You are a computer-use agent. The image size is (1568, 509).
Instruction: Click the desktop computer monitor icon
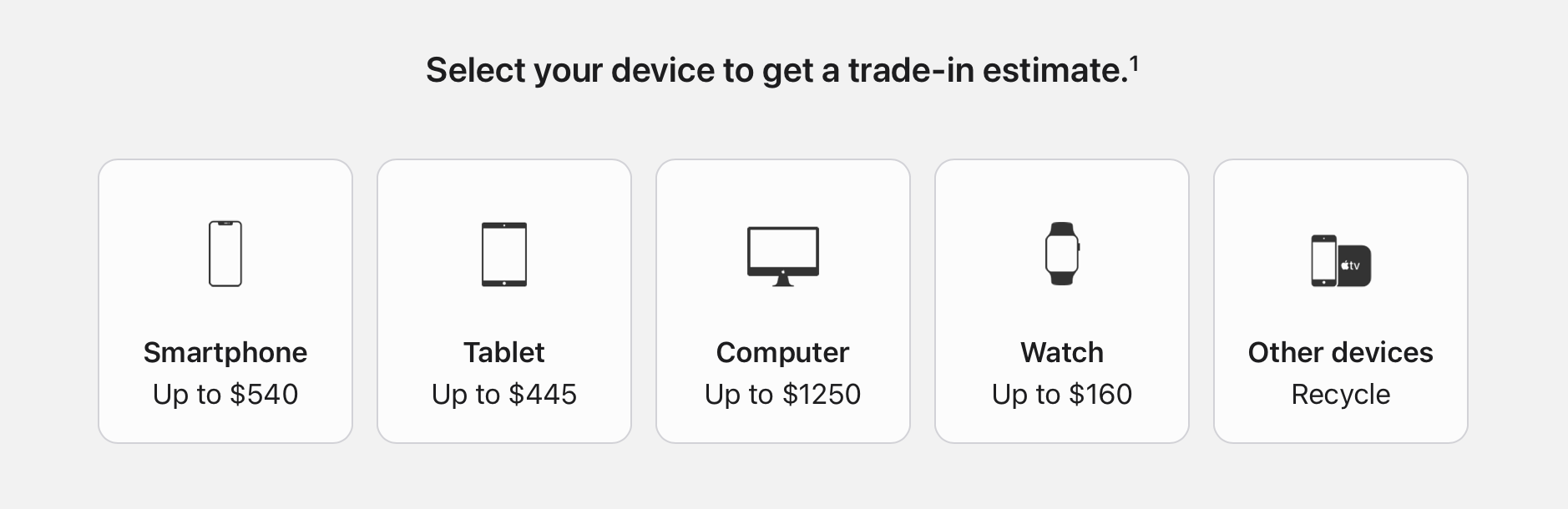(783, 256)
